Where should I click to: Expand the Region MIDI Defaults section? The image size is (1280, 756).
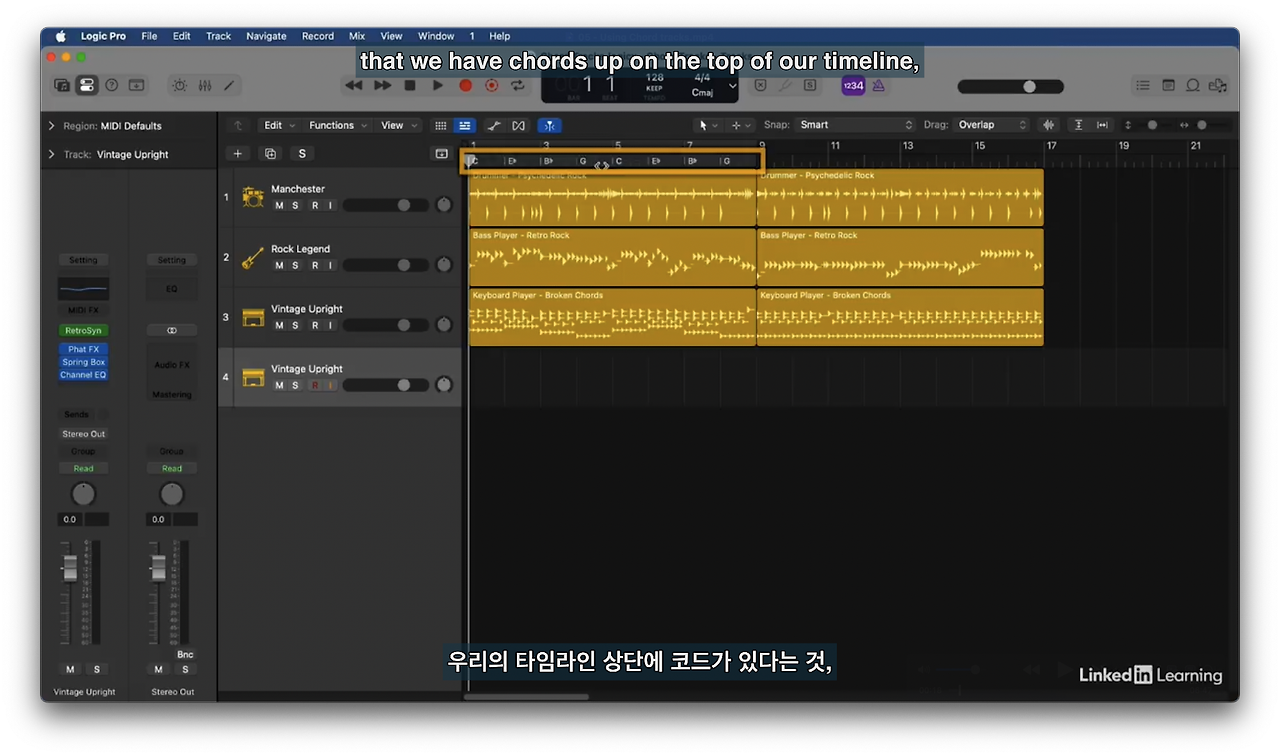tap(51, 126)
